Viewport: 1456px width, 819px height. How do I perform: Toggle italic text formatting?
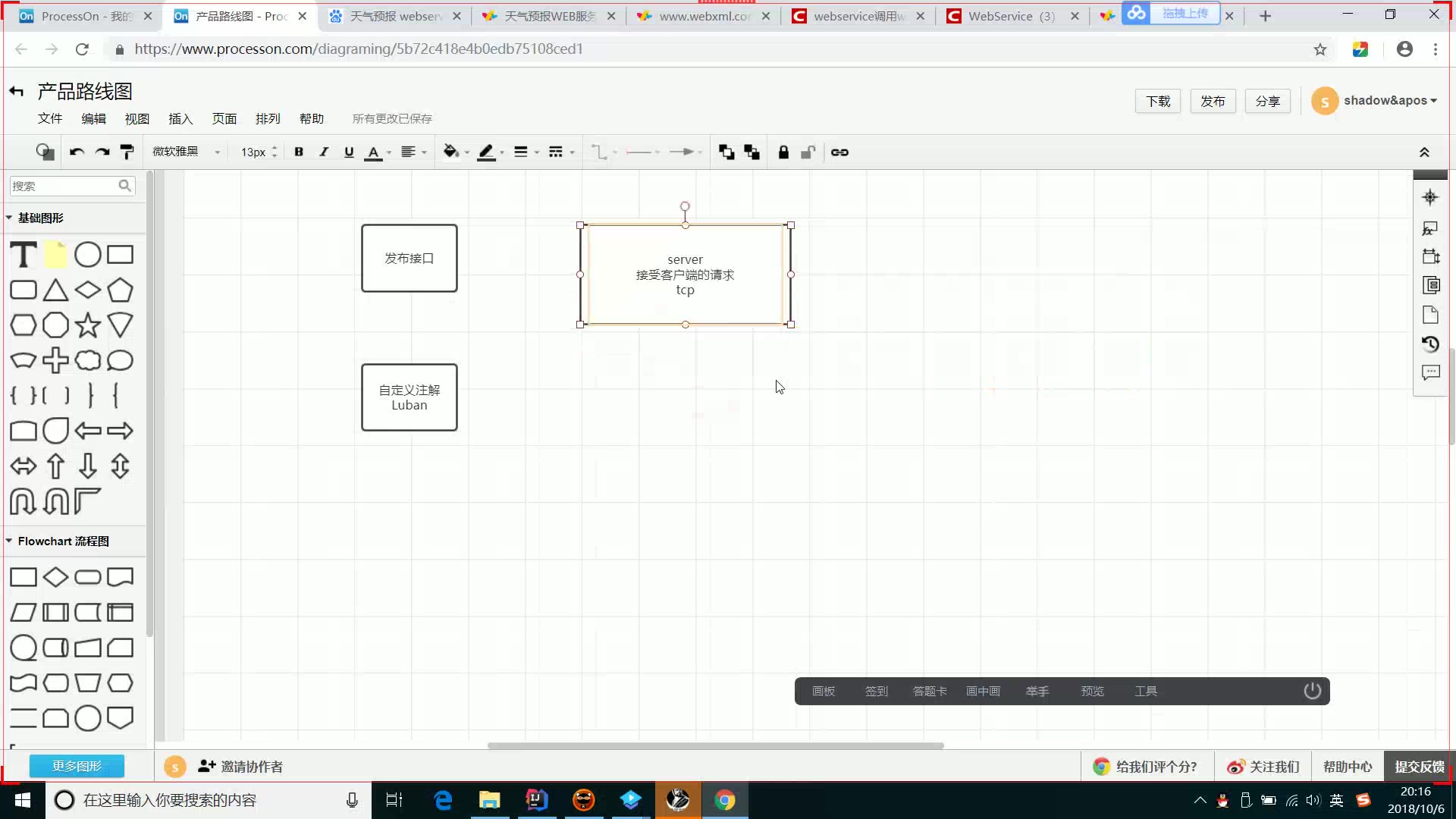(x=324, y=152)
